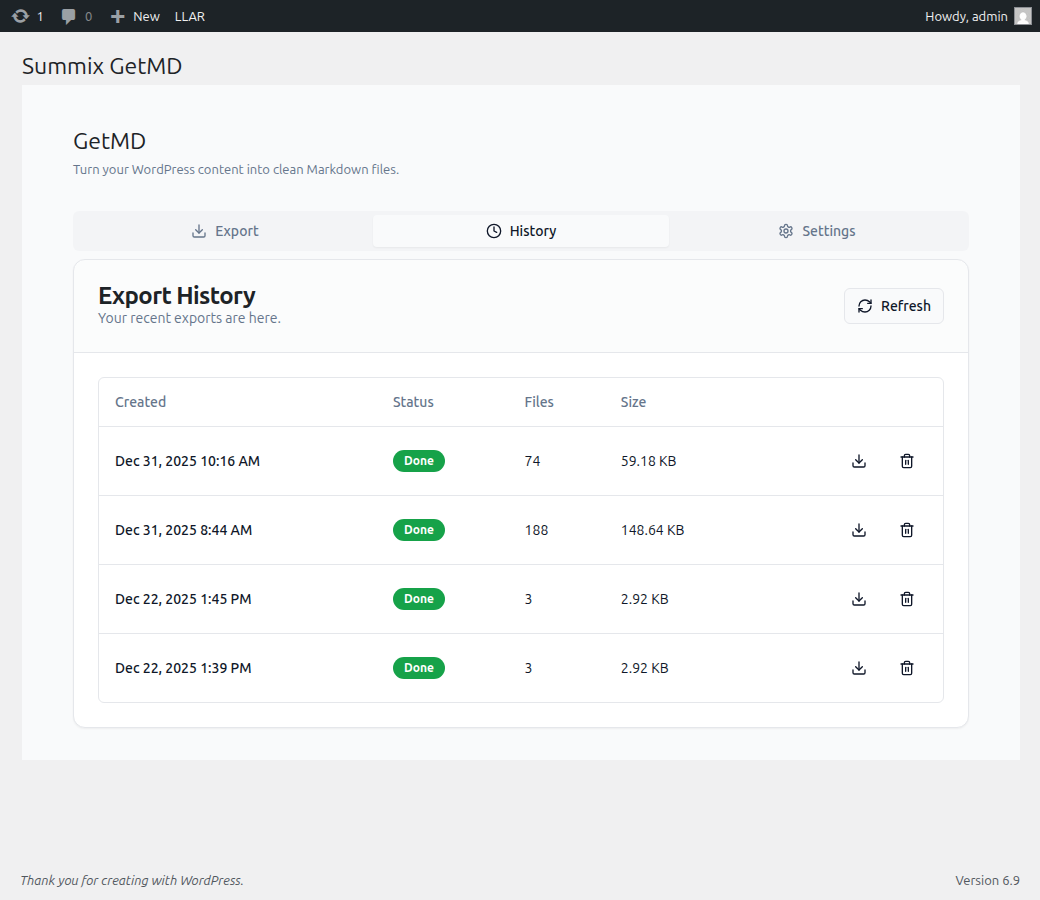Download the Dec 31, 2025 8:44 AM export
Viewport: 1040px width, 900px height.
point(859,530)
